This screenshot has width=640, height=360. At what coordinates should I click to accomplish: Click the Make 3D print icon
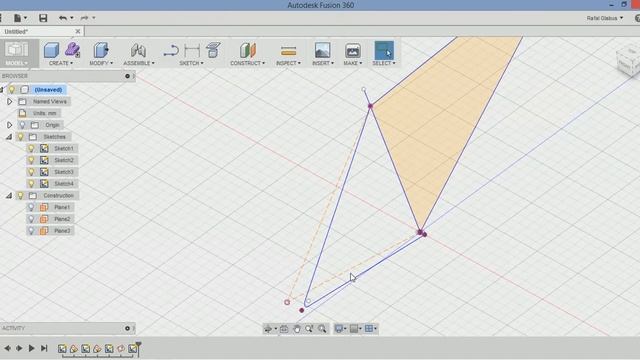(x=353, y=51)
